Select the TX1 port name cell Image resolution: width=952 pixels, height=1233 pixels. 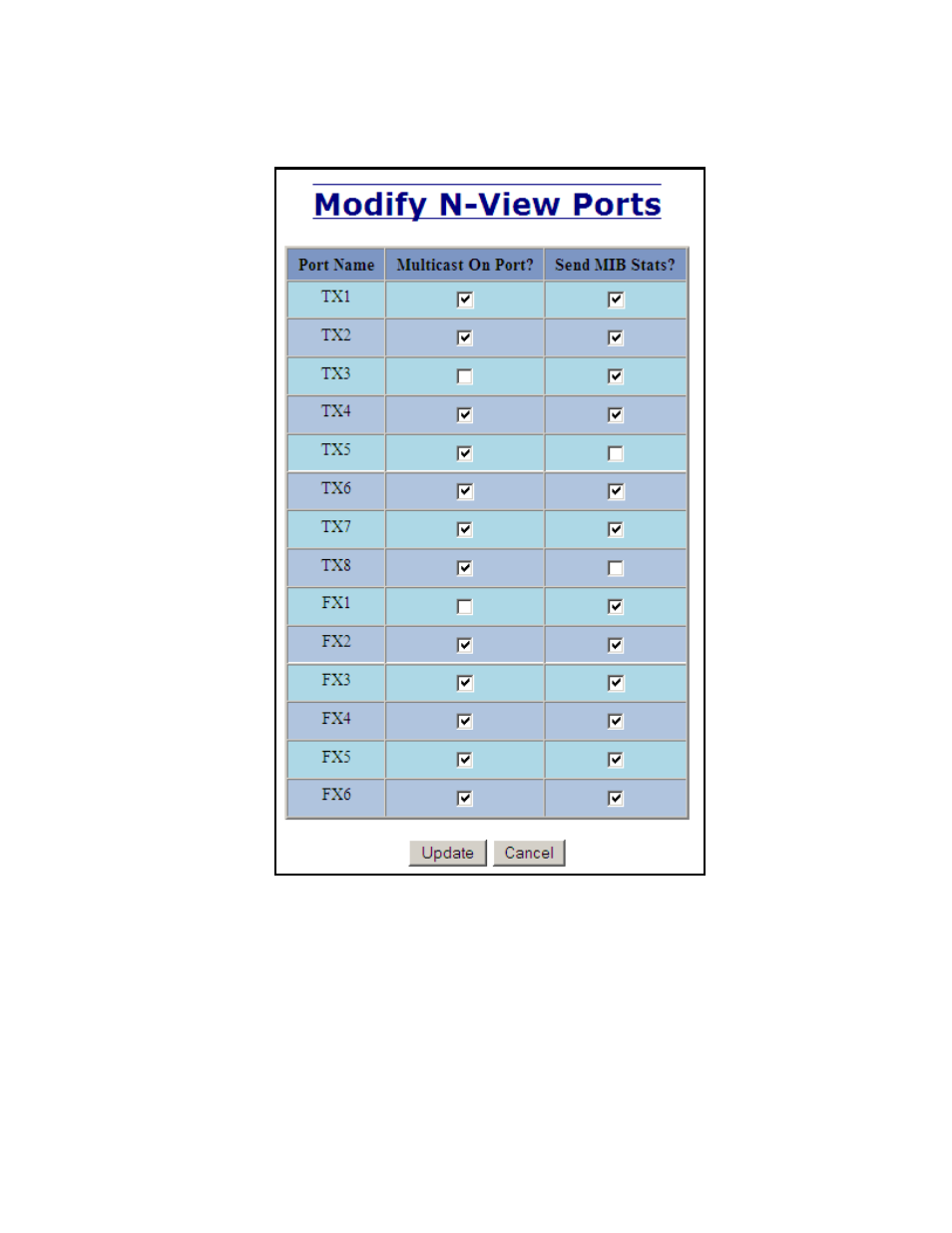point(336,300)
